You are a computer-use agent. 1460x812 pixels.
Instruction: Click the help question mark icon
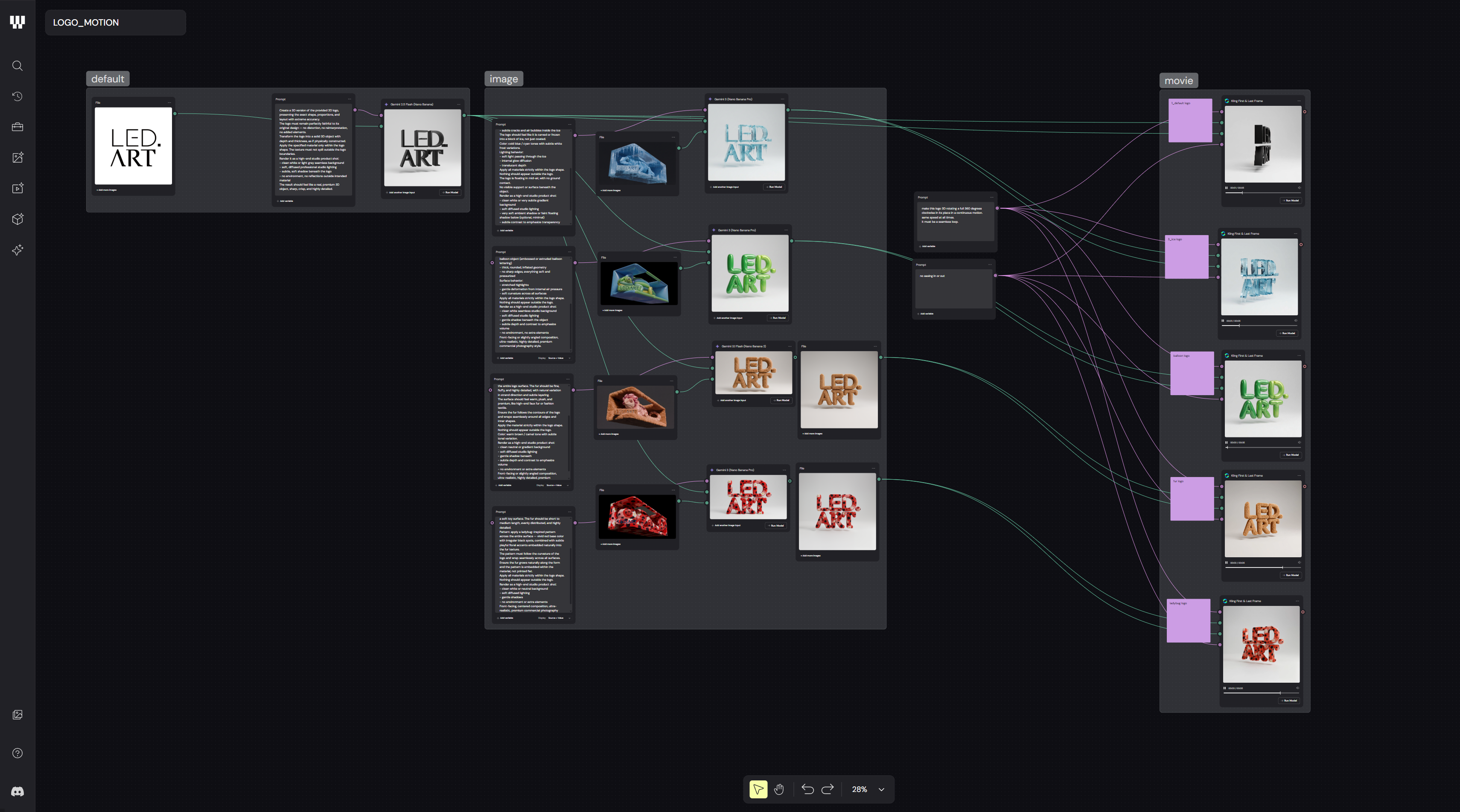(17, 753)
